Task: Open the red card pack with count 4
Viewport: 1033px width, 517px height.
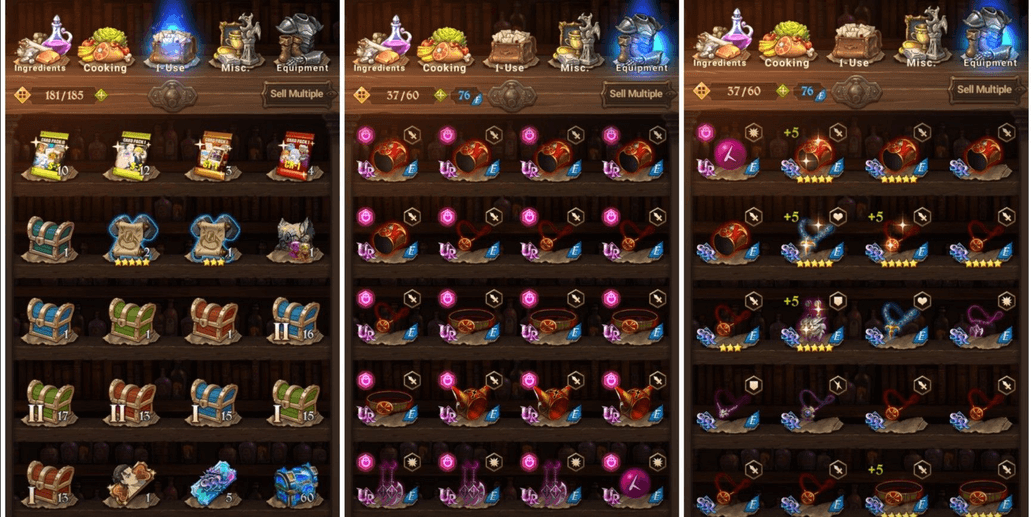Action: coord(296,157)
